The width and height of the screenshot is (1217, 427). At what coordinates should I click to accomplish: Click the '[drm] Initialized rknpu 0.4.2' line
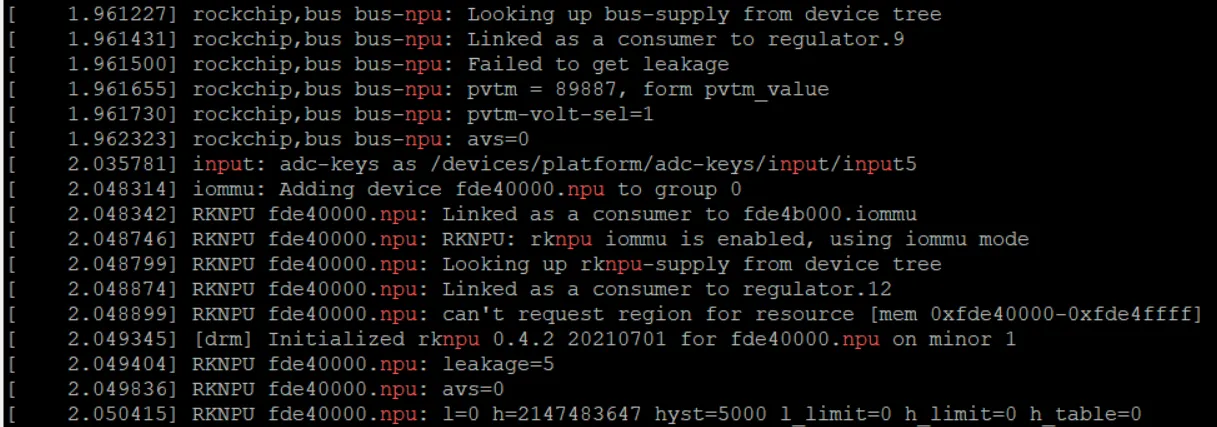[511, 340]
